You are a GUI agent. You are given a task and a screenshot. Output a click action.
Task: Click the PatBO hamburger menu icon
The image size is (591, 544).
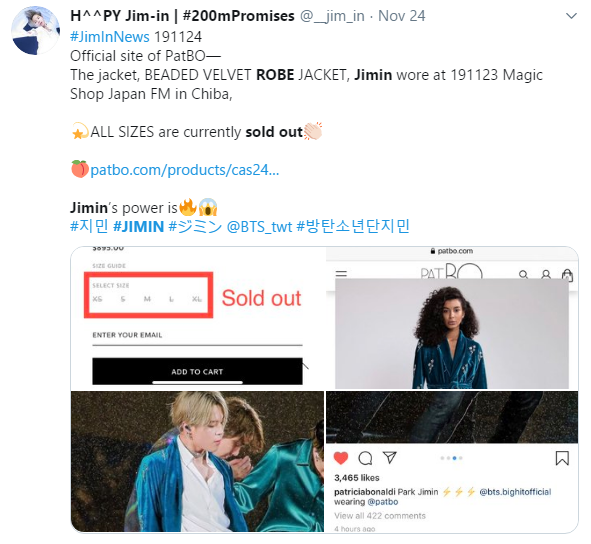[x=341, y=274]
